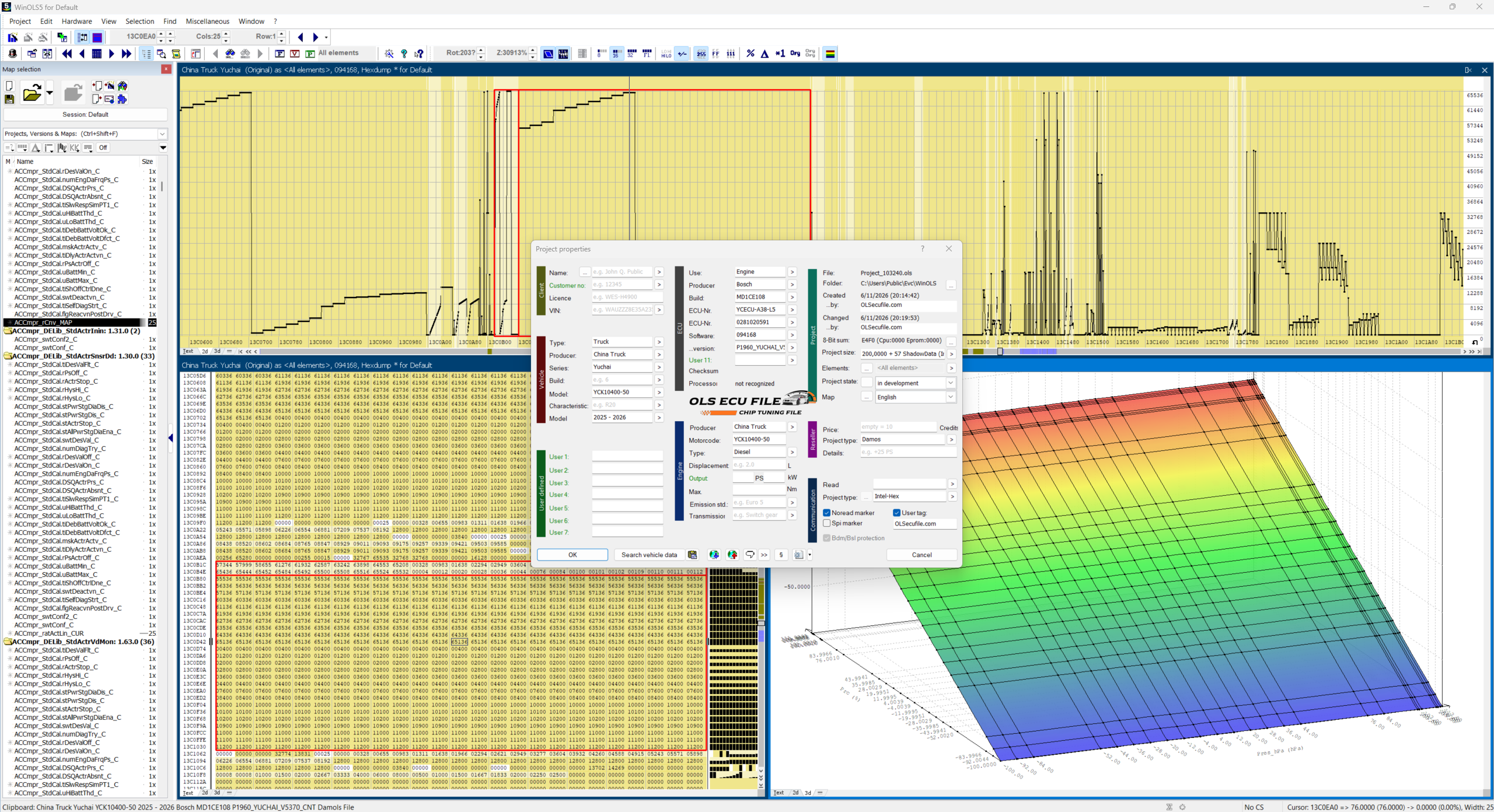
Task: Open the Hardware menu
Action: click(x=76, y=22)
